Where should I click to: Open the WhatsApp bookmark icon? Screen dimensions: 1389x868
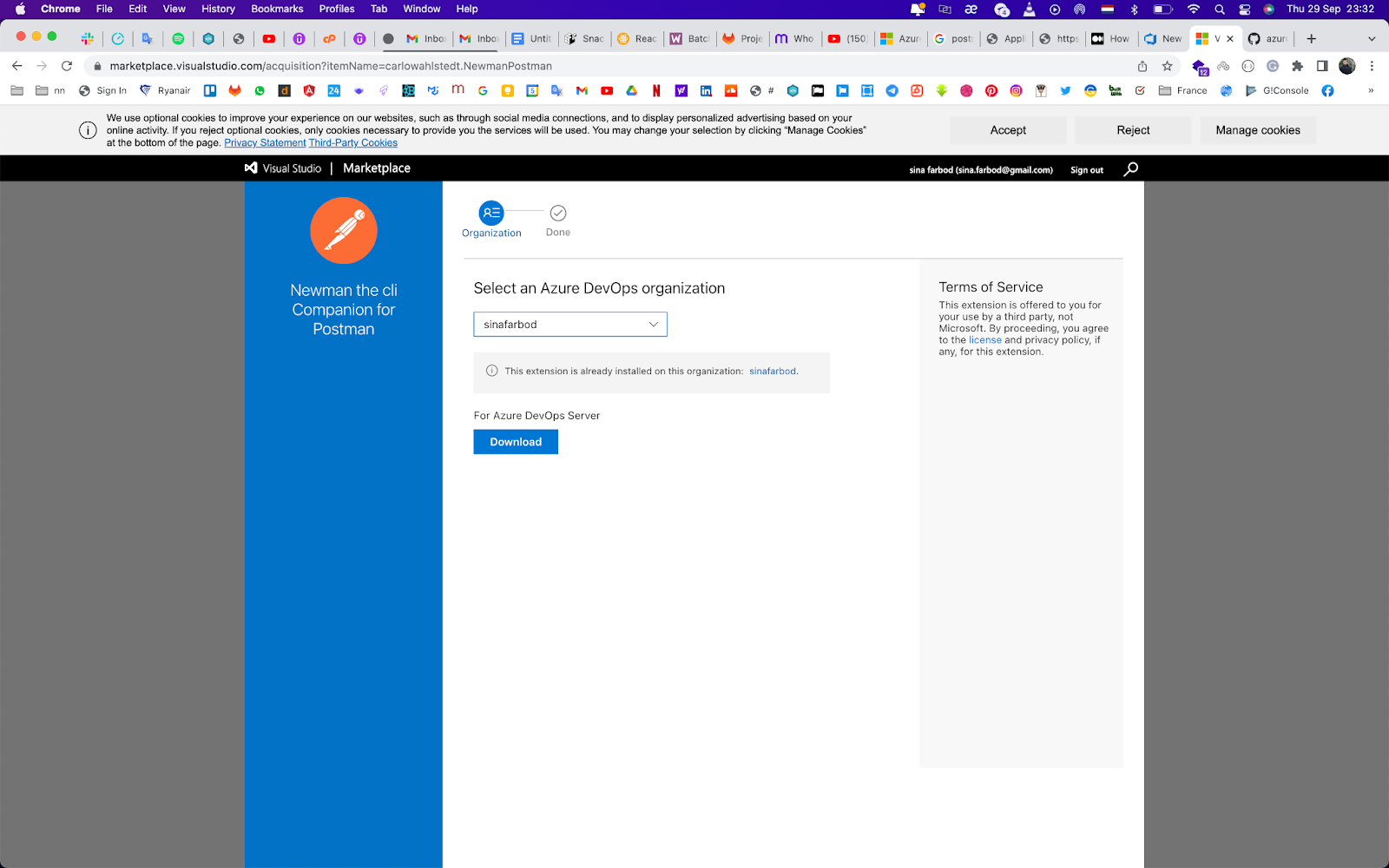260,90
